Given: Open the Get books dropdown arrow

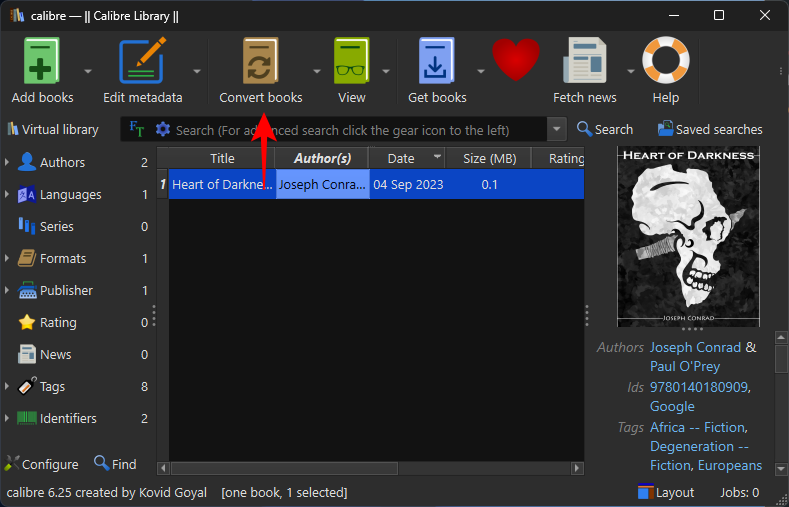Looking at the screenshot, I should (x=481, y=71).
